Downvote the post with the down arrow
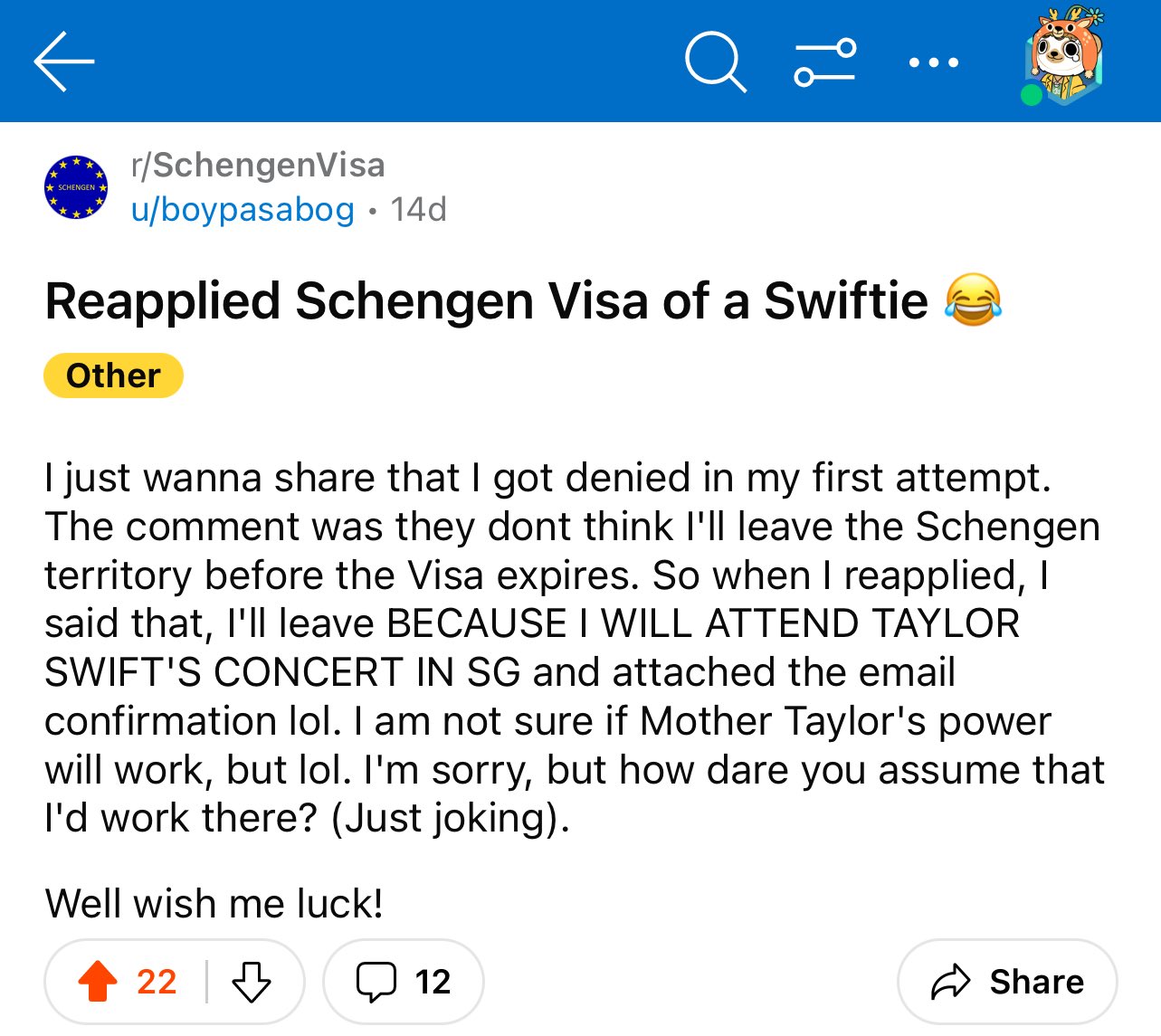The image size is (1161, 1036). click(x=252, y=982)
